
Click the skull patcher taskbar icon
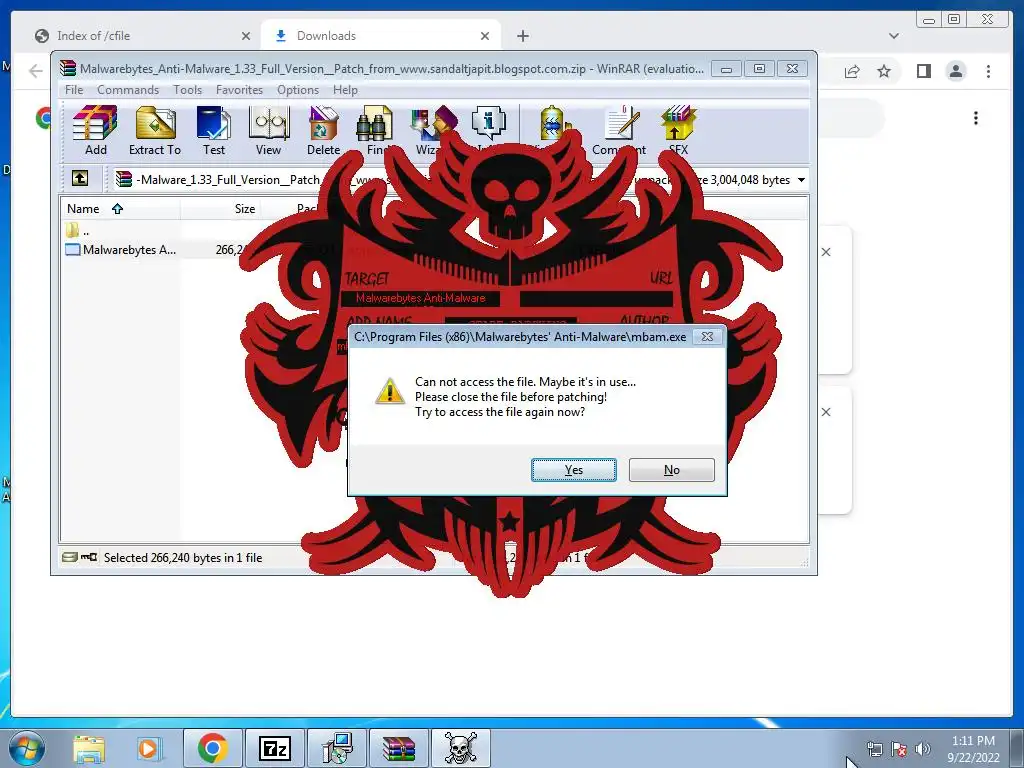460,748
